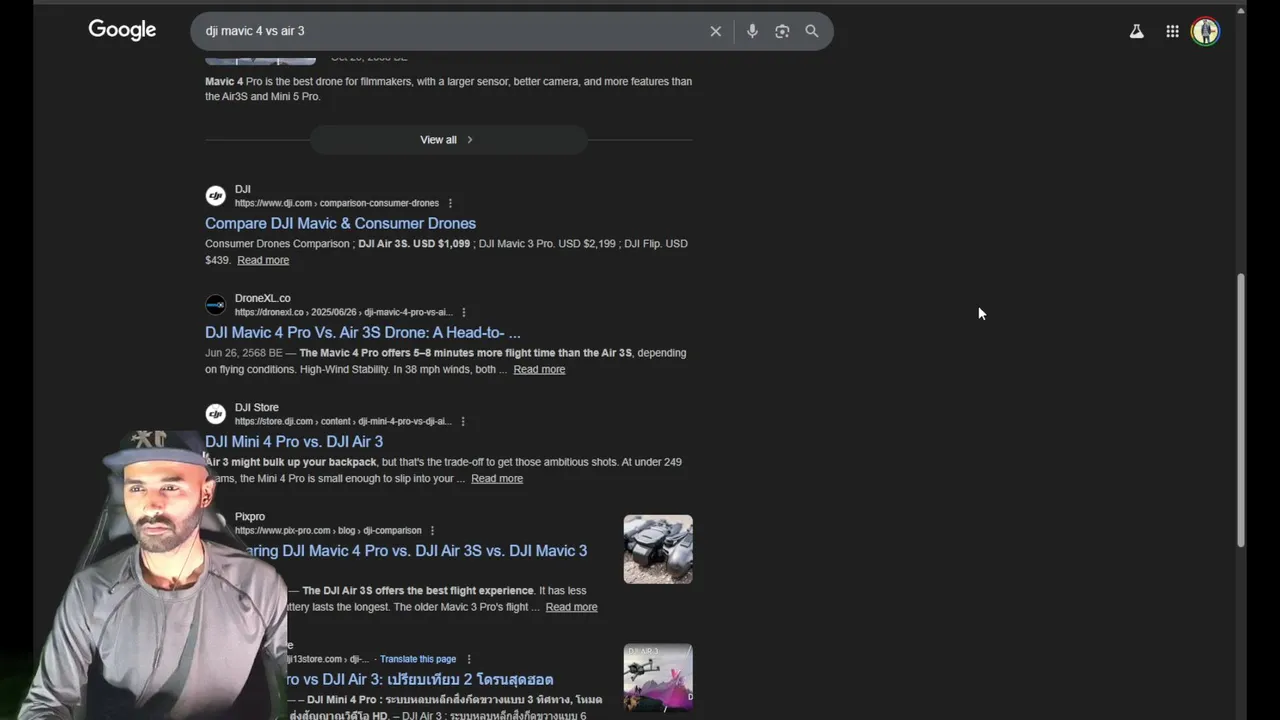Expand the View all button
Image resolution: width=1280 pixels, height=720 pixels.
(x=448, y=140)
